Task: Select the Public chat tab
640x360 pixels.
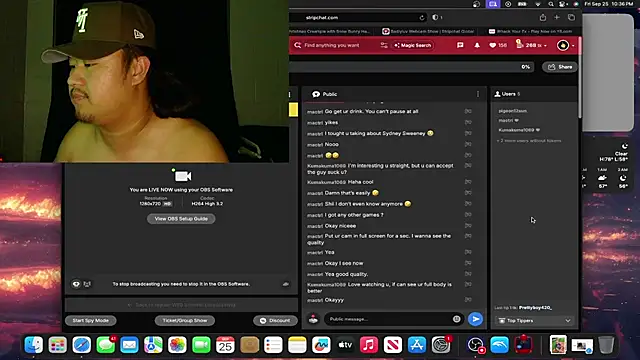Action: (325, 94)
